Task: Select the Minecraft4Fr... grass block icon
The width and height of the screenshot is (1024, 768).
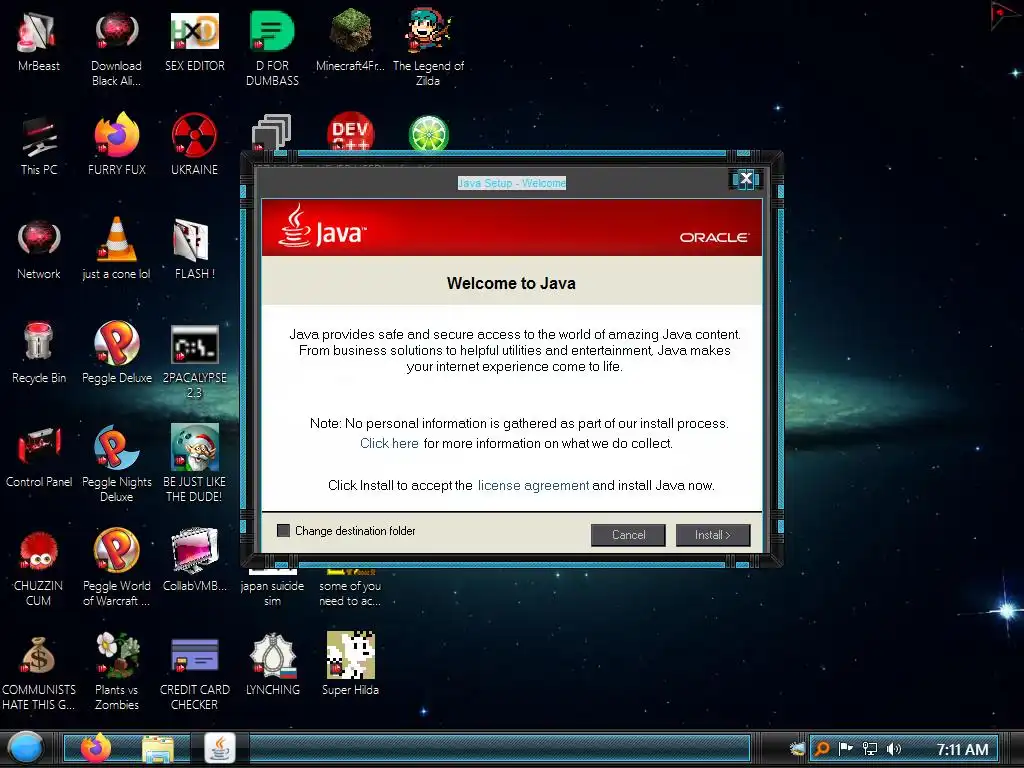Action: pos(350,40)
